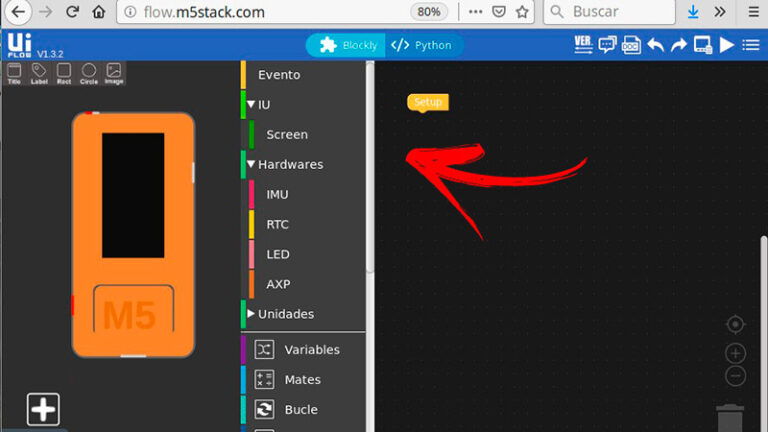Select the Title UI element tool
The height and width of the screenshot is (432, 768).
pyautogui.click(x=14, y=72)
